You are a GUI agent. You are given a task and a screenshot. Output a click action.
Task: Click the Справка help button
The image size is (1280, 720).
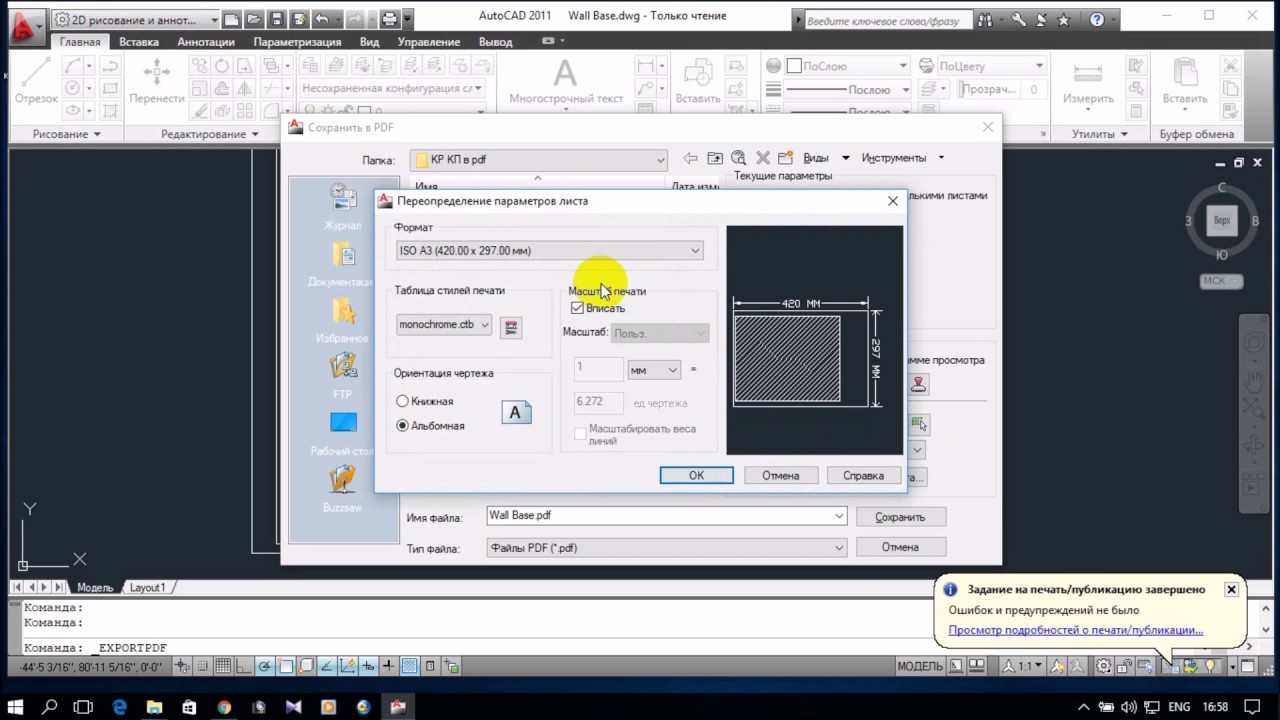click(863, 476)
